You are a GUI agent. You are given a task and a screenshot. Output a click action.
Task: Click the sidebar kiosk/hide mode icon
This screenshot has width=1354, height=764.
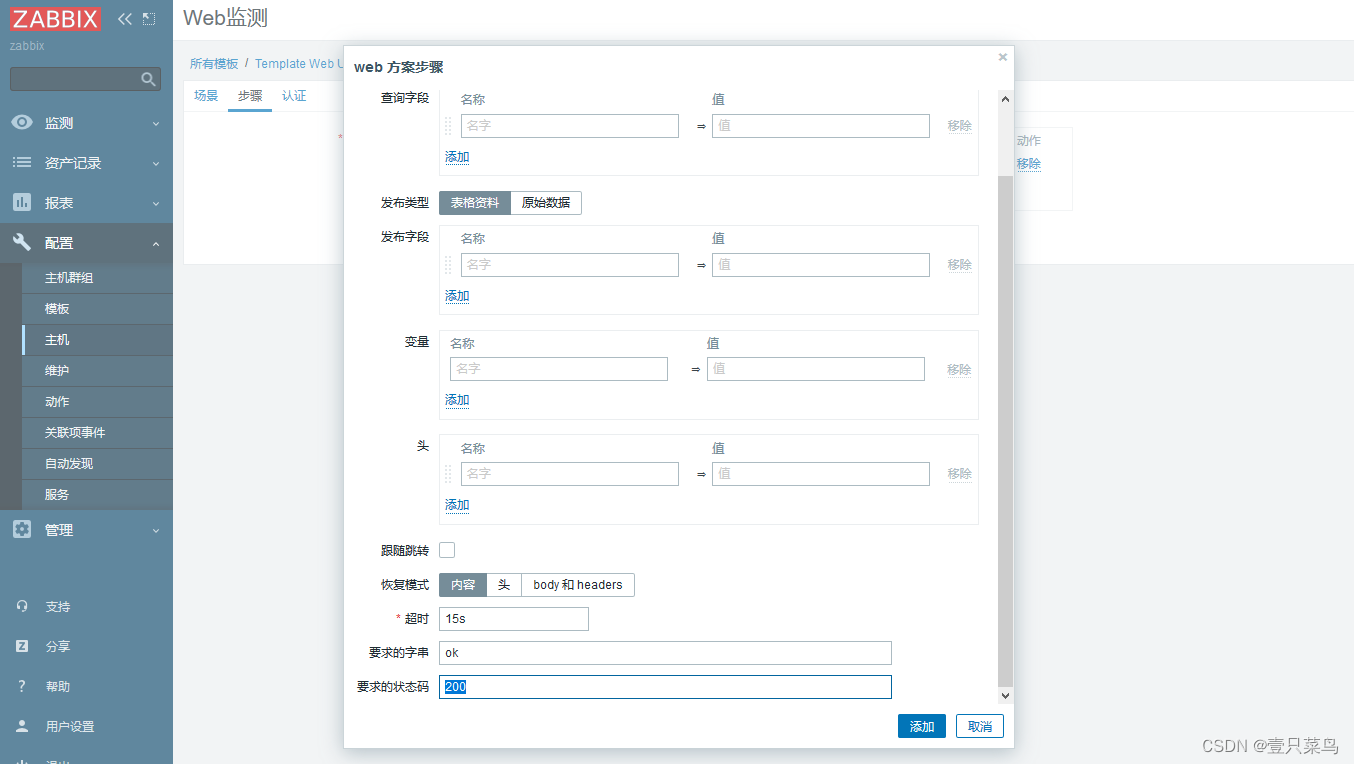click(x=149, y=19)
